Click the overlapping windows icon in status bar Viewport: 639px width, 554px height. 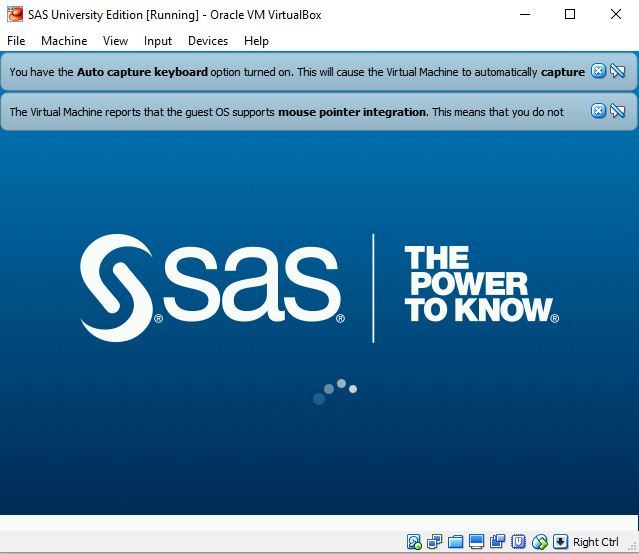[497, 542]
